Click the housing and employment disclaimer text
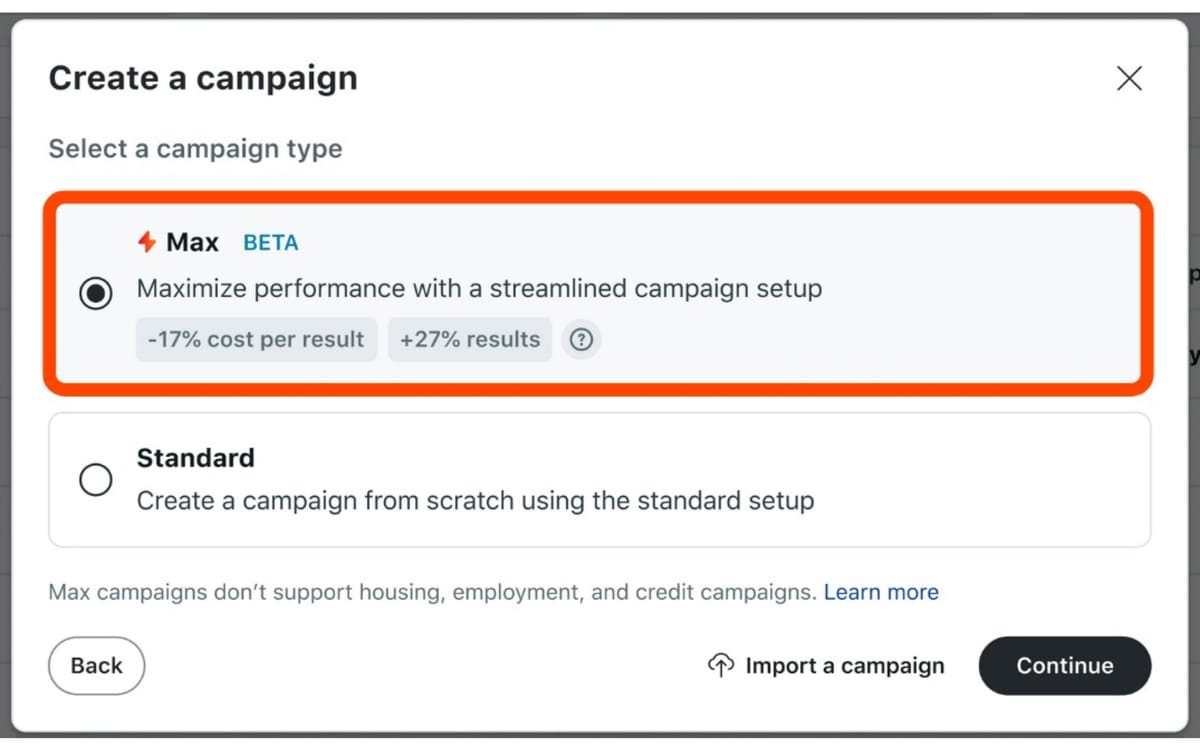Screen dimensions: 1200x750 (x=430, y=592)
